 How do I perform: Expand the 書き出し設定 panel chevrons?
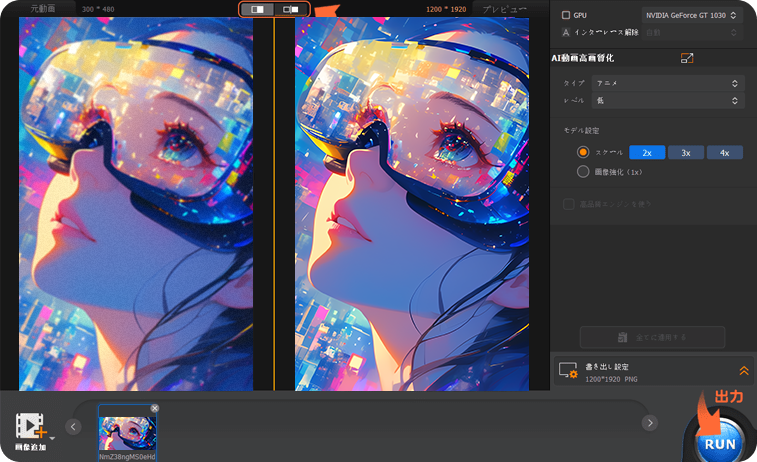point(743,371)
